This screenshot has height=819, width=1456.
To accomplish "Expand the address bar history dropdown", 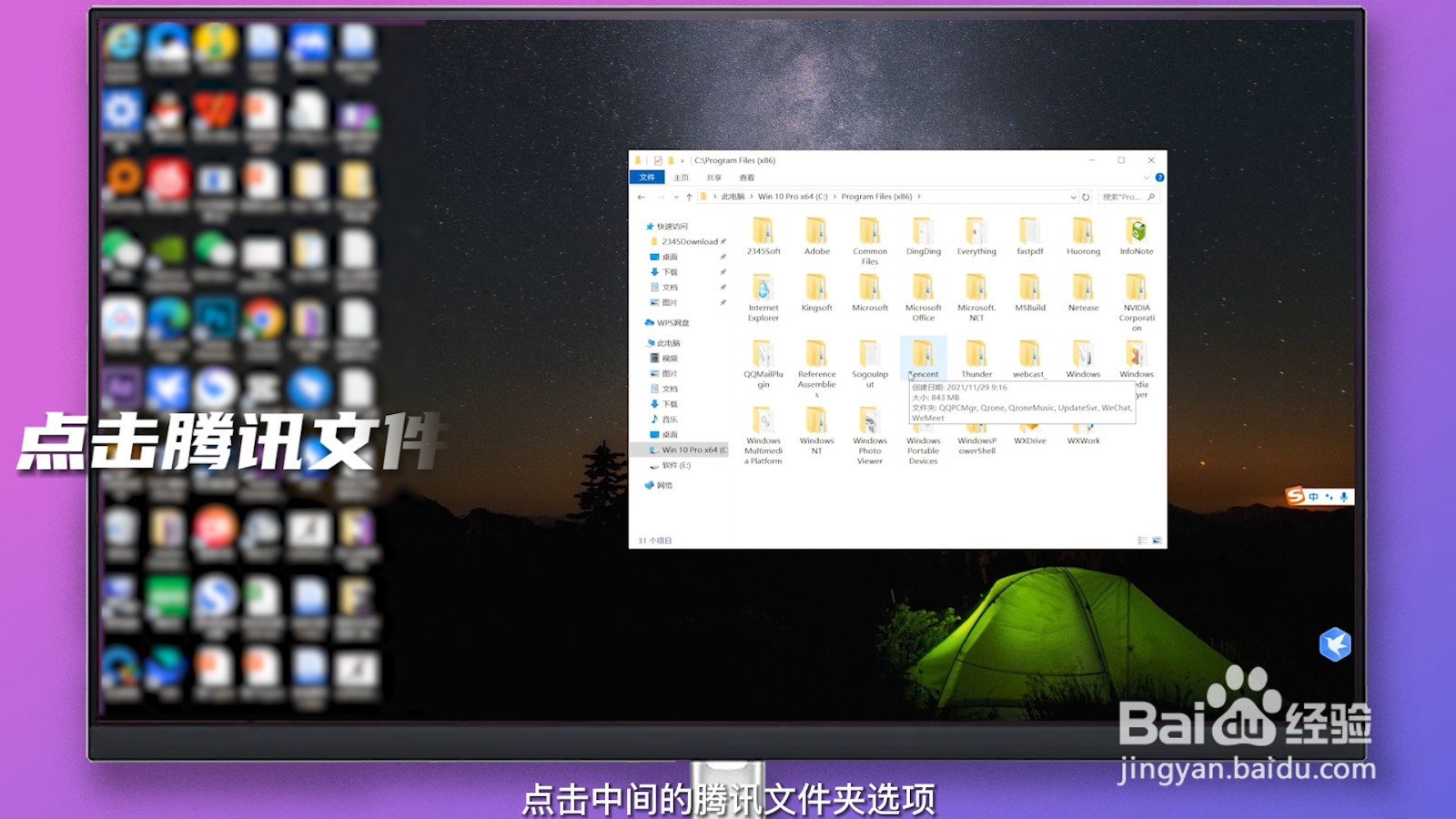I will (x=1073, y=197).
